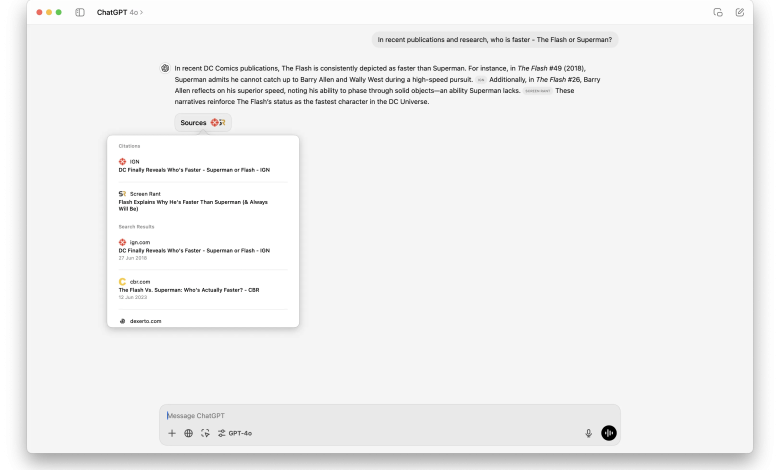Click the 'Search Results' section heading

pos(136,227)
